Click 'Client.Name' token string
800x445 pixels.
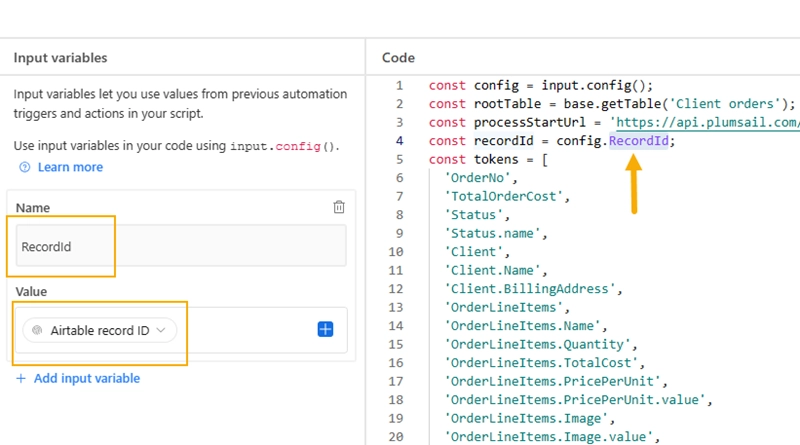click(x=492, y=270)
